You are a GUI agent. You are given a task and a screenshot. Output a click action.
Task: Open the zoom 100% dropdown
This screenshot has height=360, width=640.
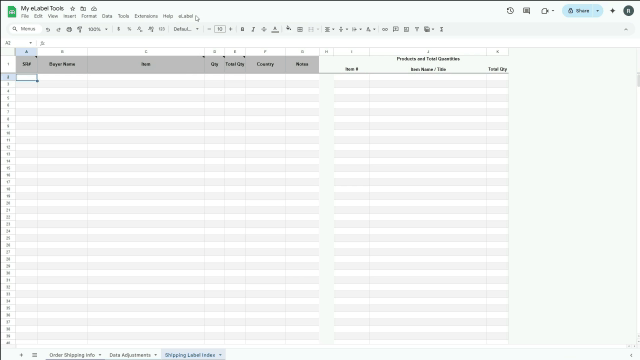[x=98, y=29]
